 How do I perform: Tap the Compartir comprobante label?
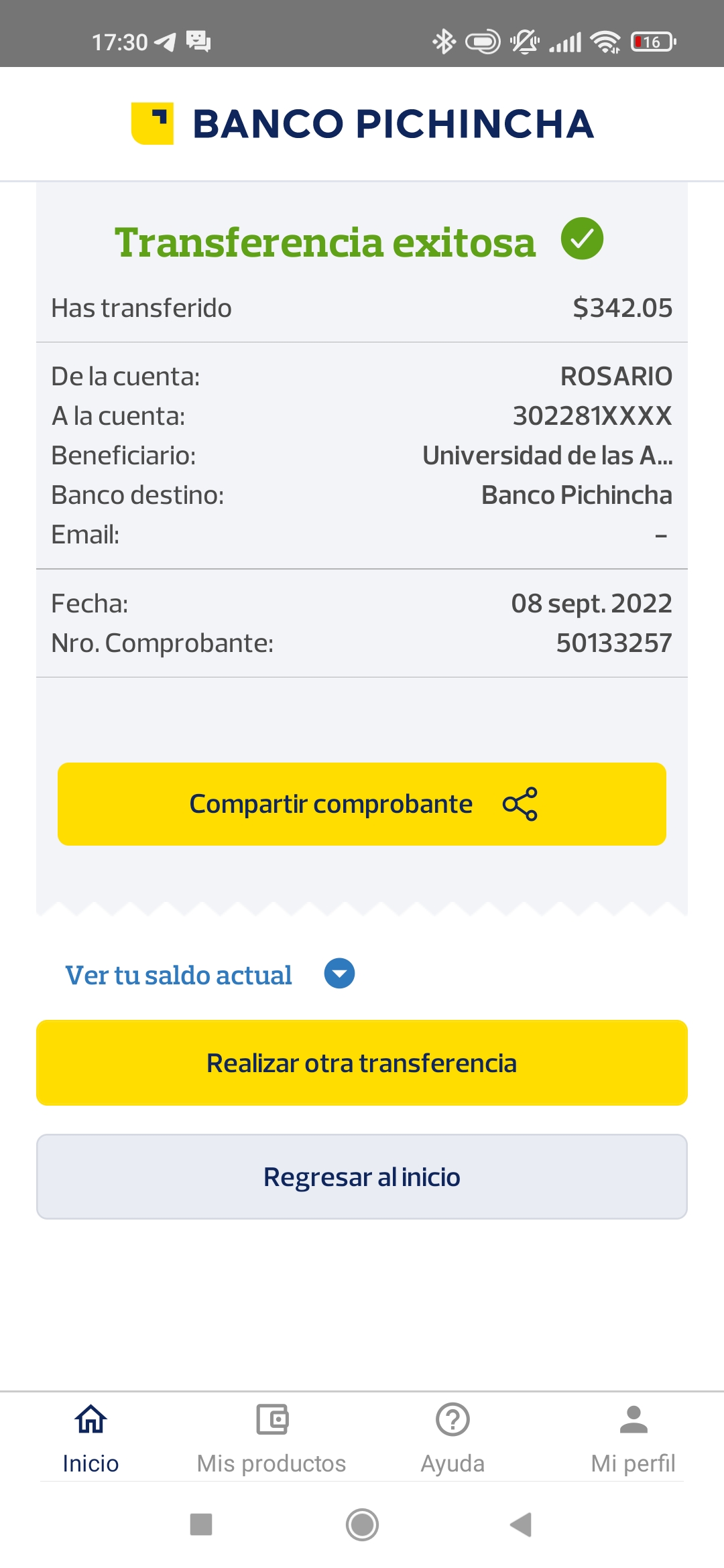click(331, 804)
